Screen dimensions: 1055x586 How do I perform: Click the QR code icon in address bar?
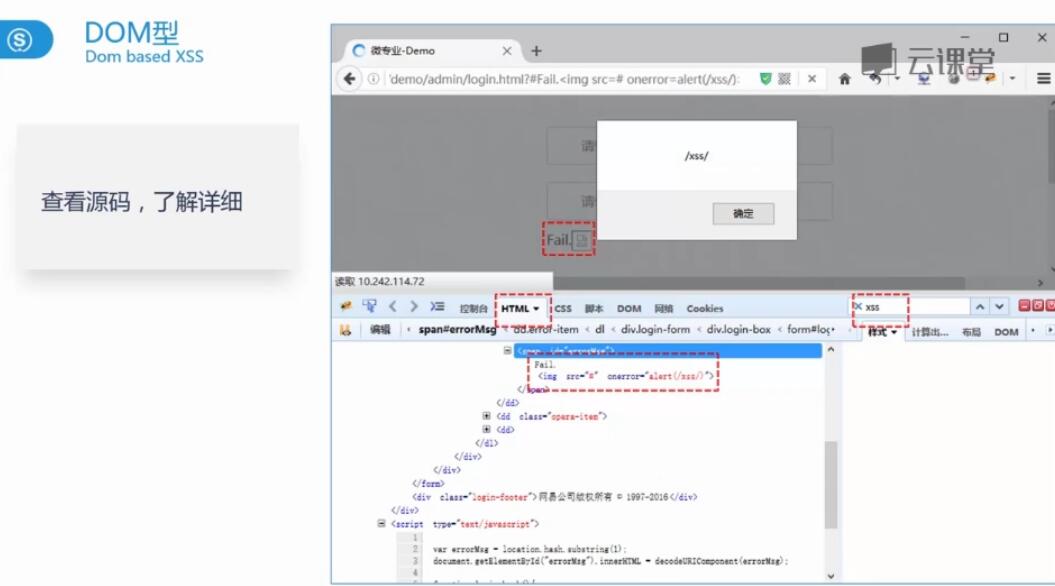click(785, 79)
